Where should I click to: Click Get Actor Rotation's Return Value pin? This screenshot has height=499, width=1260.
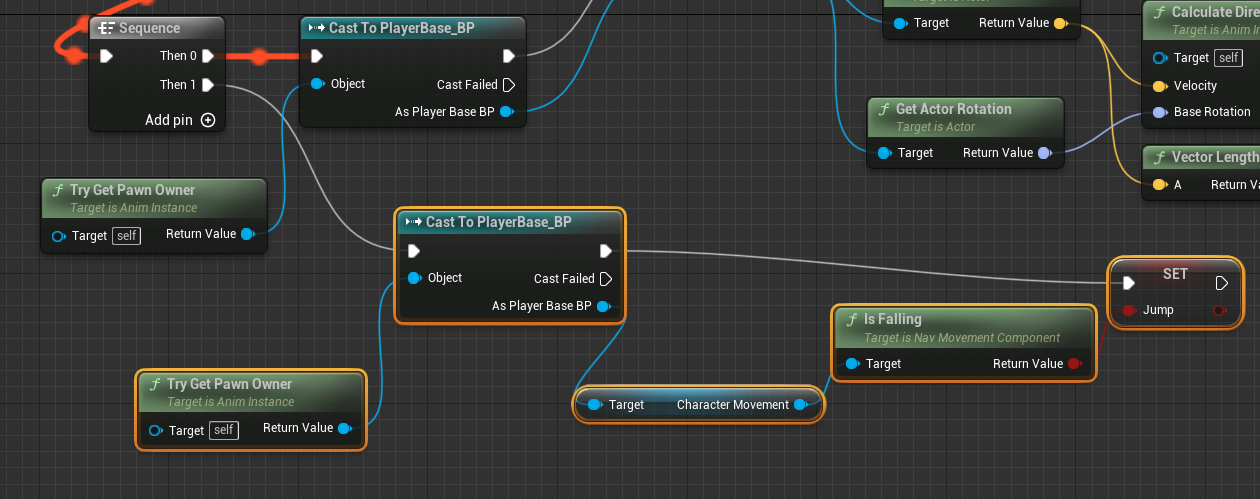(1045, 153)
